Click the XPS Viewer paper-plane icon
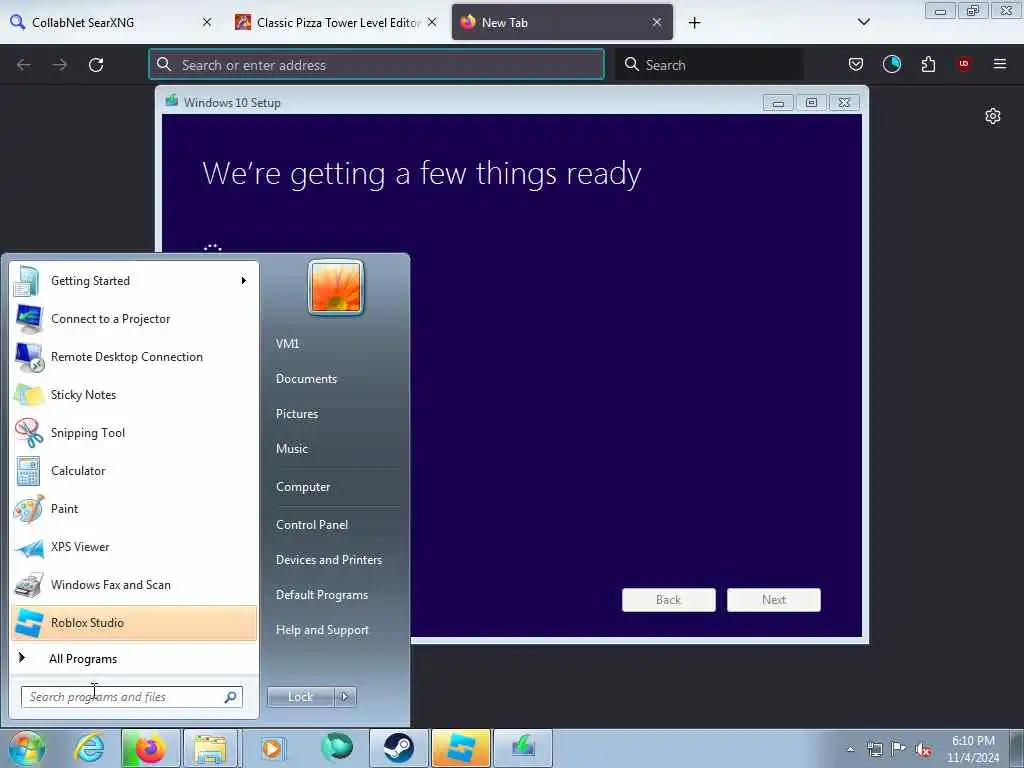The image size is (1024, 768). 29,547
